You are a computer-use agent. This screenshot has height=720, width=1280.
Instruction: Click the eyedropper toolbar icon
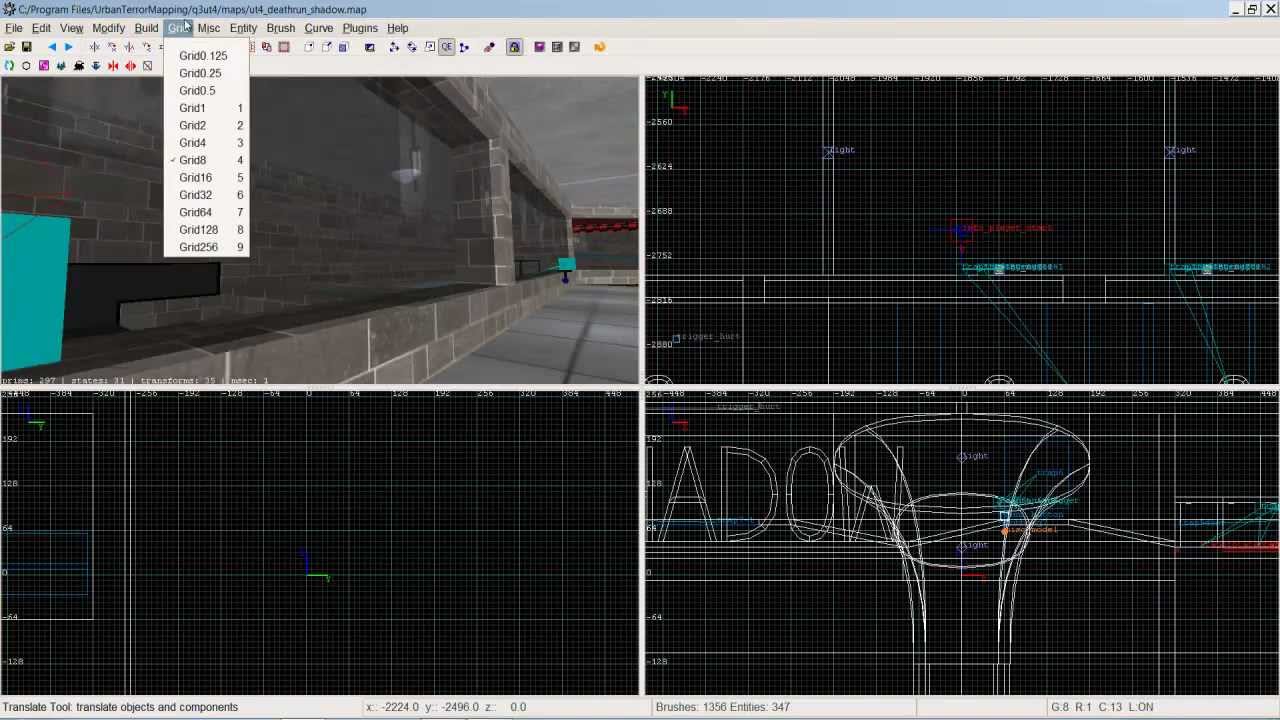[489, 47]
